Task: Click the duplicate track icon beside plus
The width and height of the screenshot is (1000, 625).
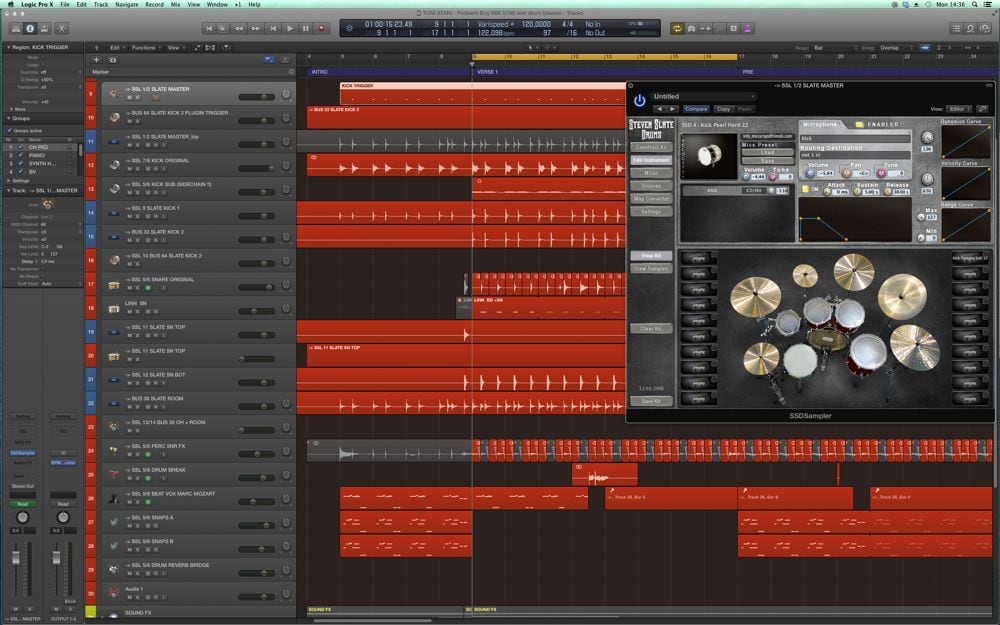Action: pyautogui.click(x=113, y=59)
